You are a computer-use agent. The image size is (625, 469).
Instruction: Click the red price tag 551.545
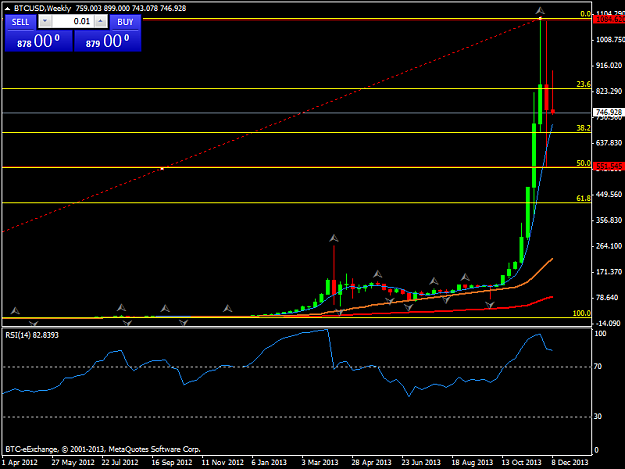[609, 166]
